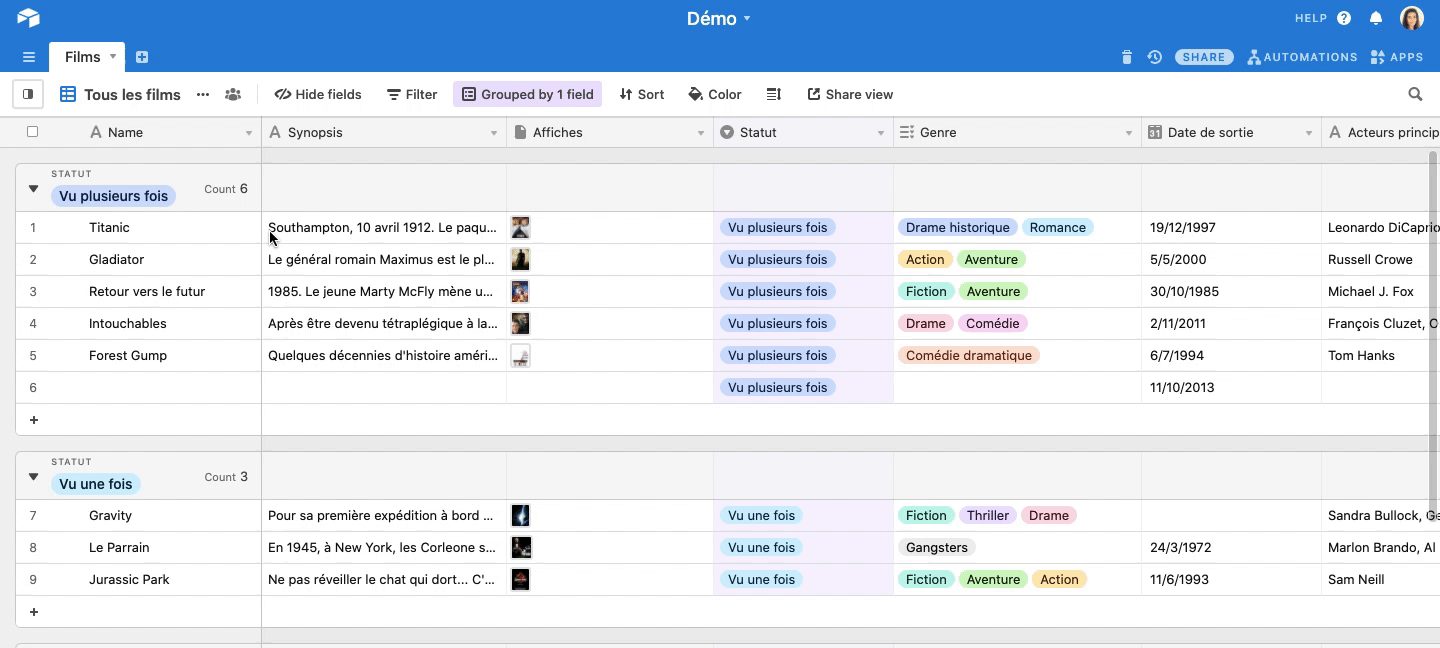1440x648 pixels.
Task: Open the Synopsis column dropdown arrow
Action: [x=494, y=133]
